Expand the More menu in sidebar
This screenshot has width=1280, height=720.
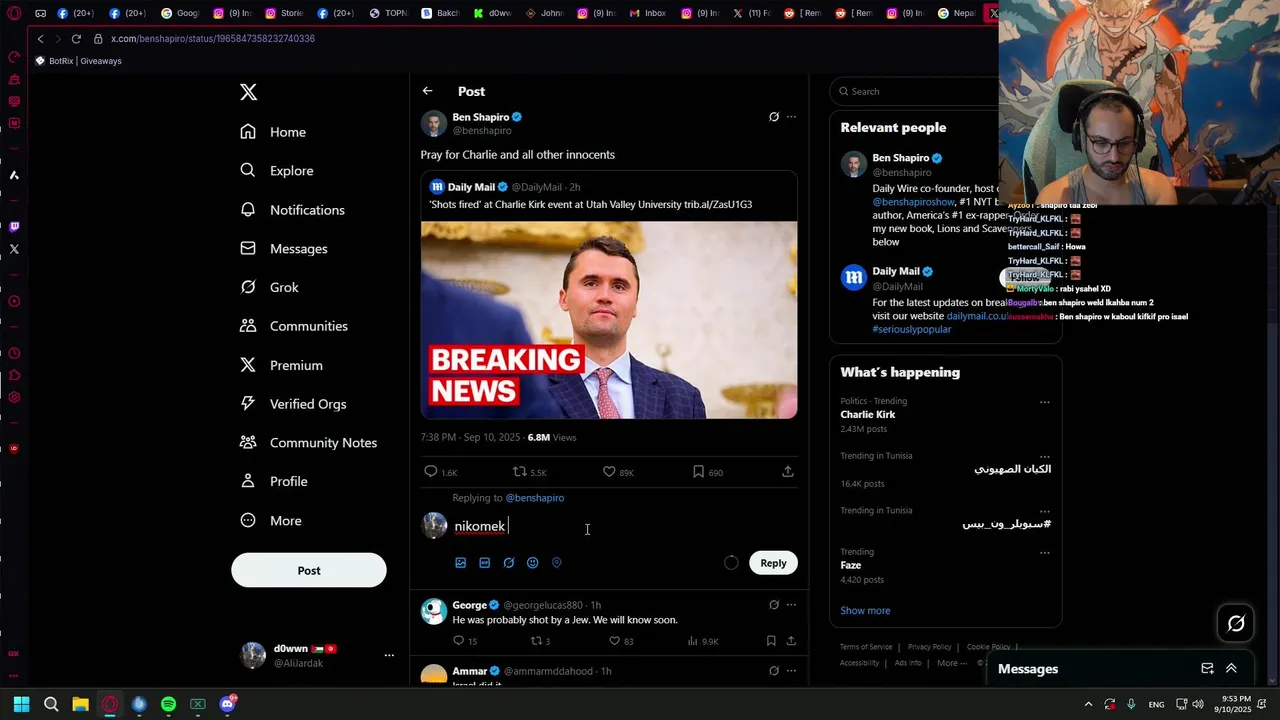pos(270,521)
